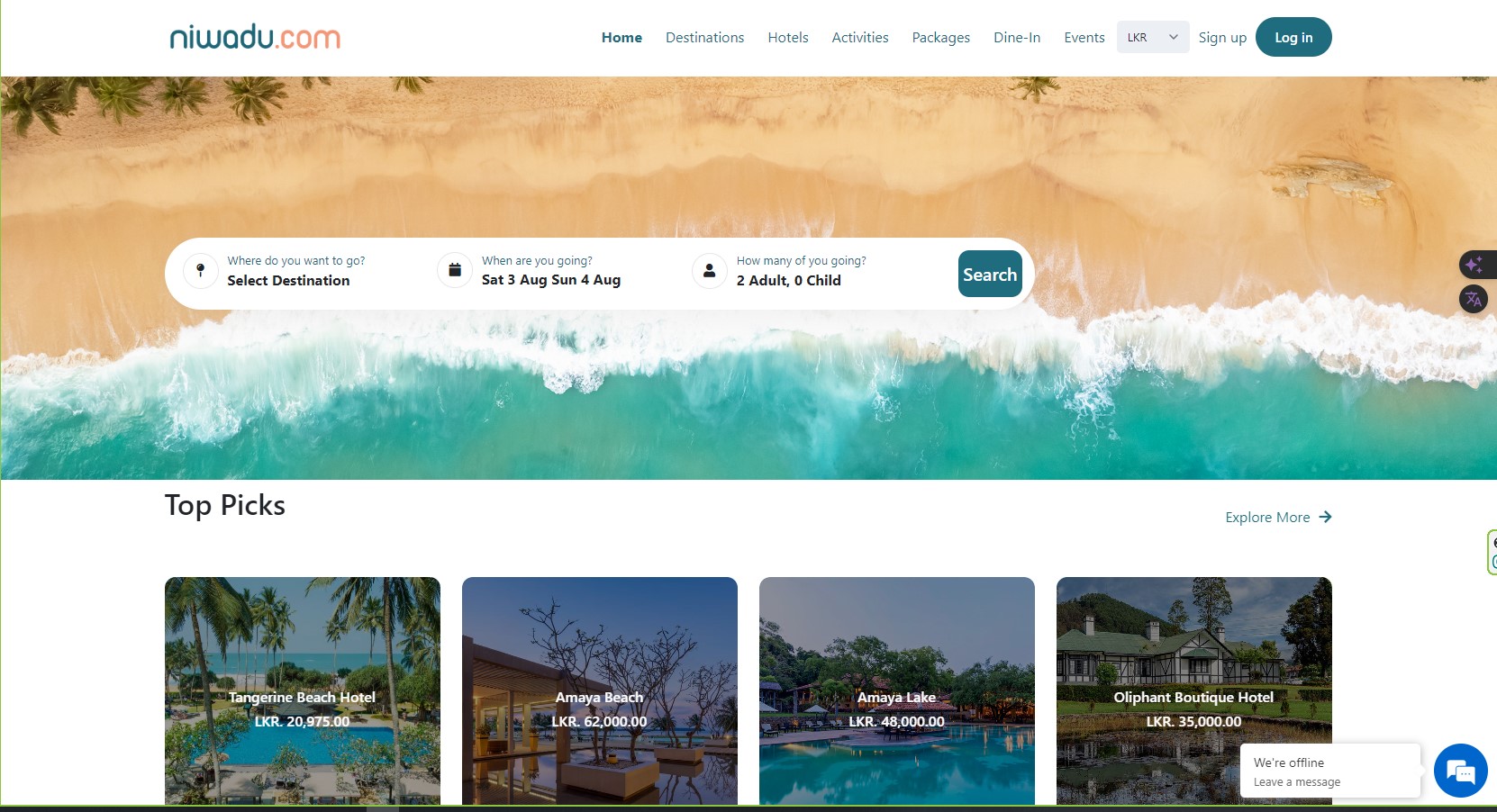This screenshot has width=1497, height=812.
Task: Expand the 2 Adult, 0 Child selector
Action: pyautogui.click(x=789, y=280)
